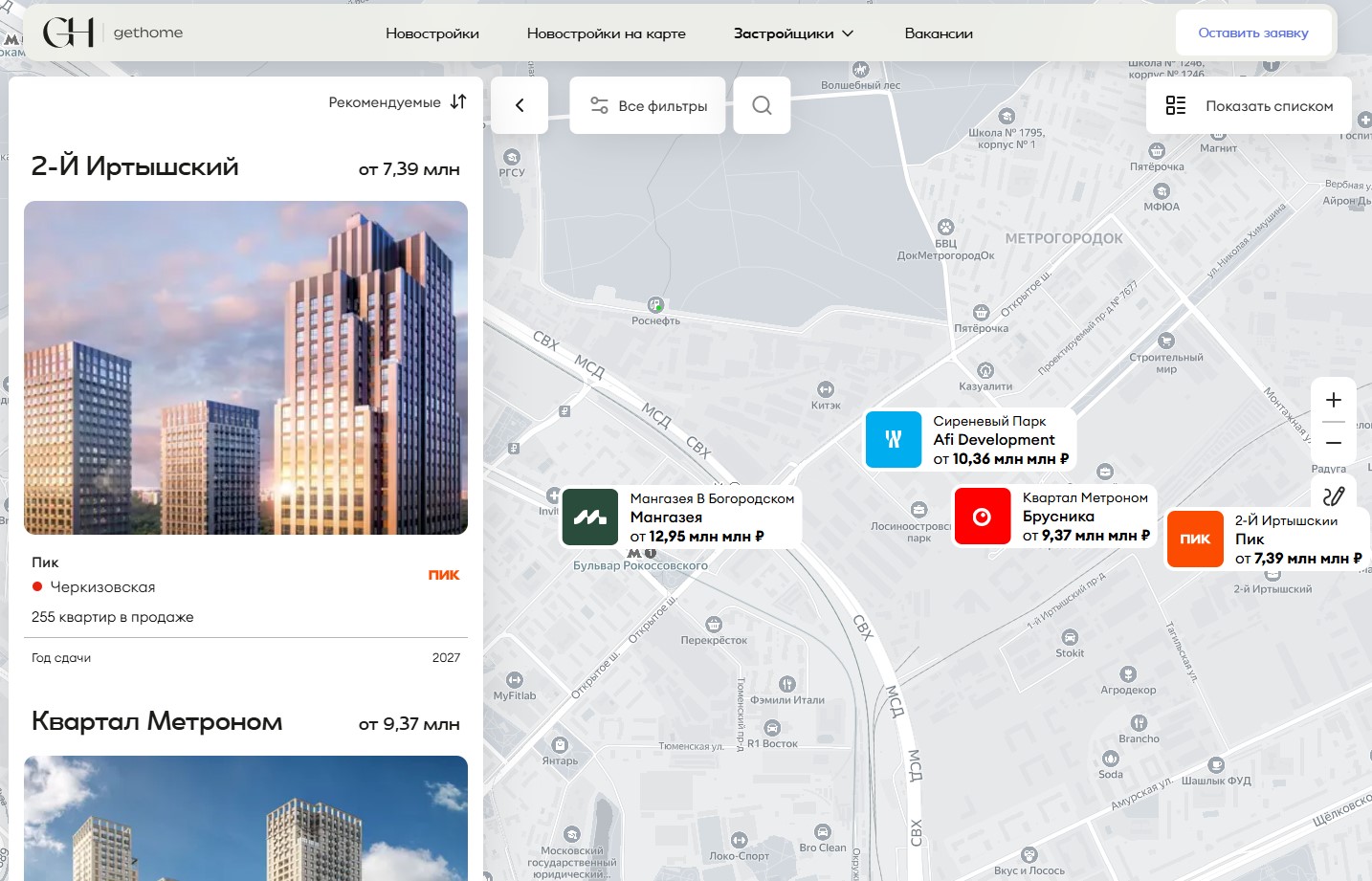Click the Brancho restaurant map icon
This screenshot has width=1372, height=881.
1139,722
